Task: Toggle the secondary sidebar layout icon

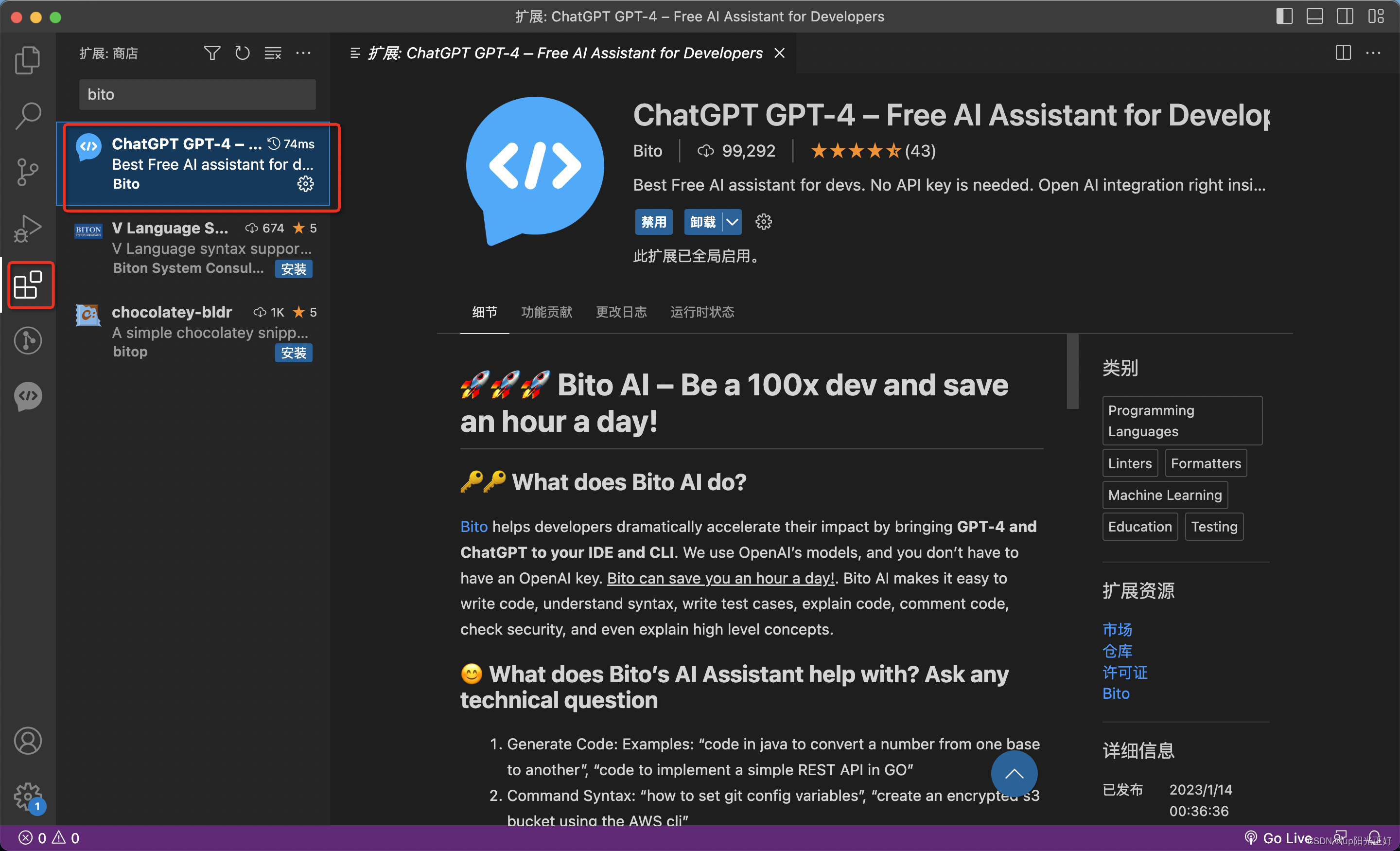Action: coord(1345,16)
